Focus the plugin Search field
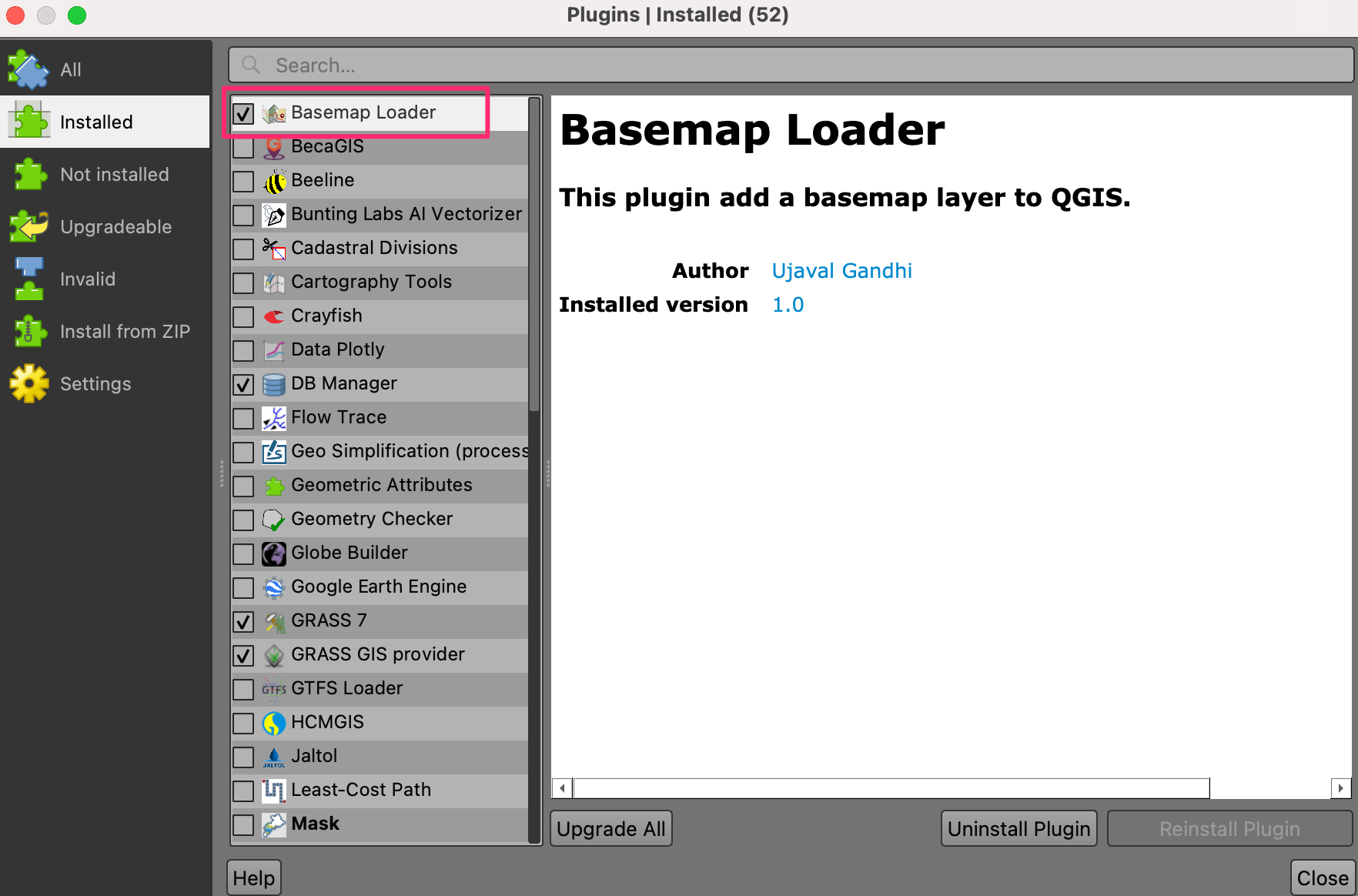 coord(791,65)
